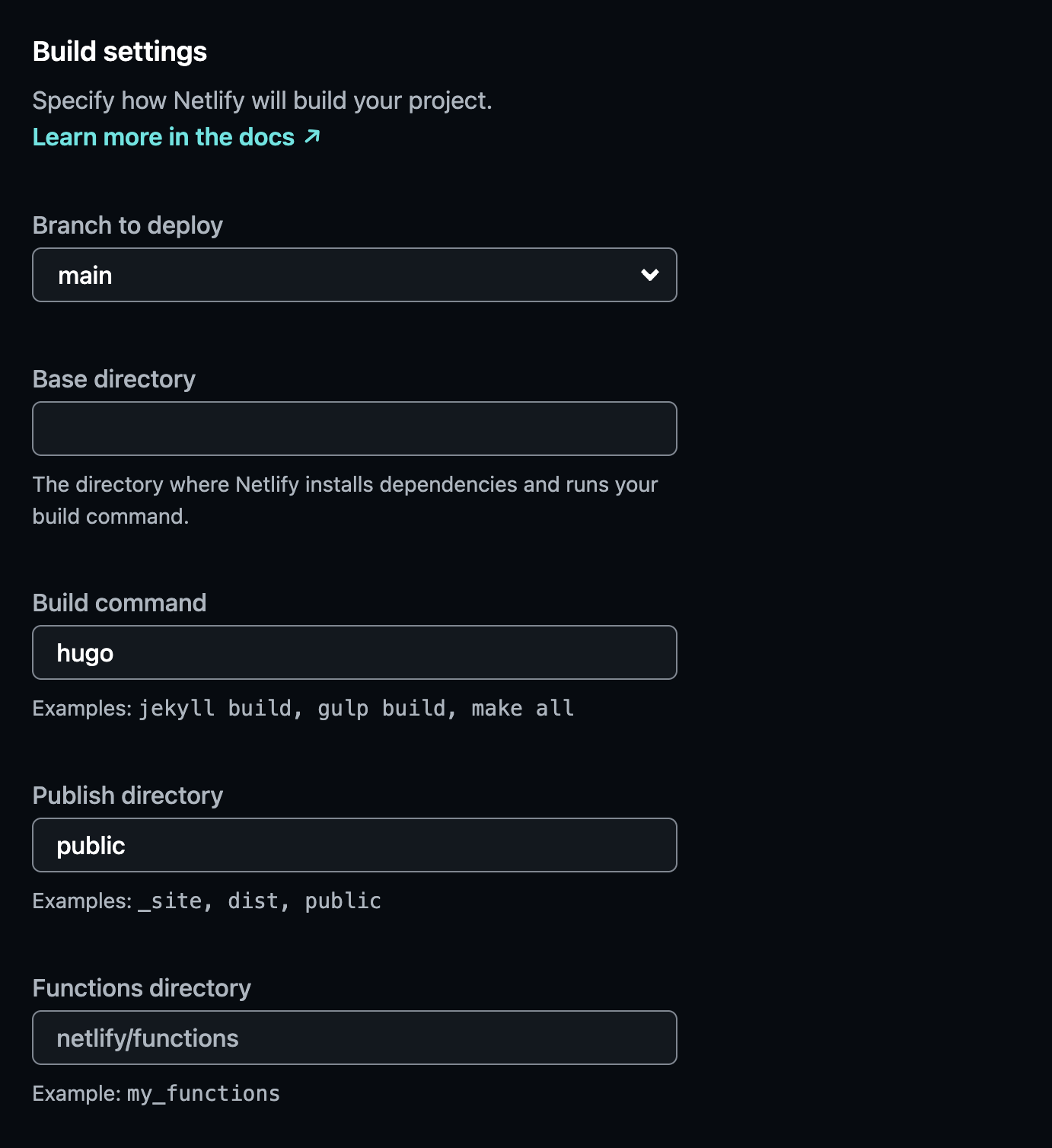Click the _site example text

click(170, 901)
